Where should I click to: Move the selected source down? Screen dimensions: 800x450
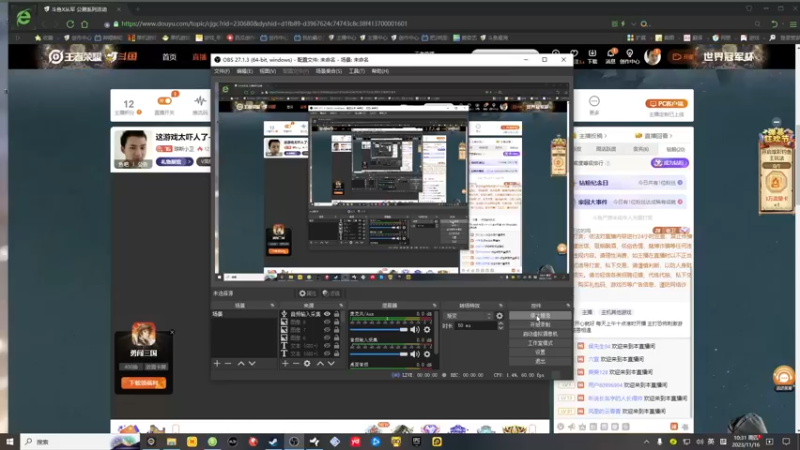click(331, 363)
